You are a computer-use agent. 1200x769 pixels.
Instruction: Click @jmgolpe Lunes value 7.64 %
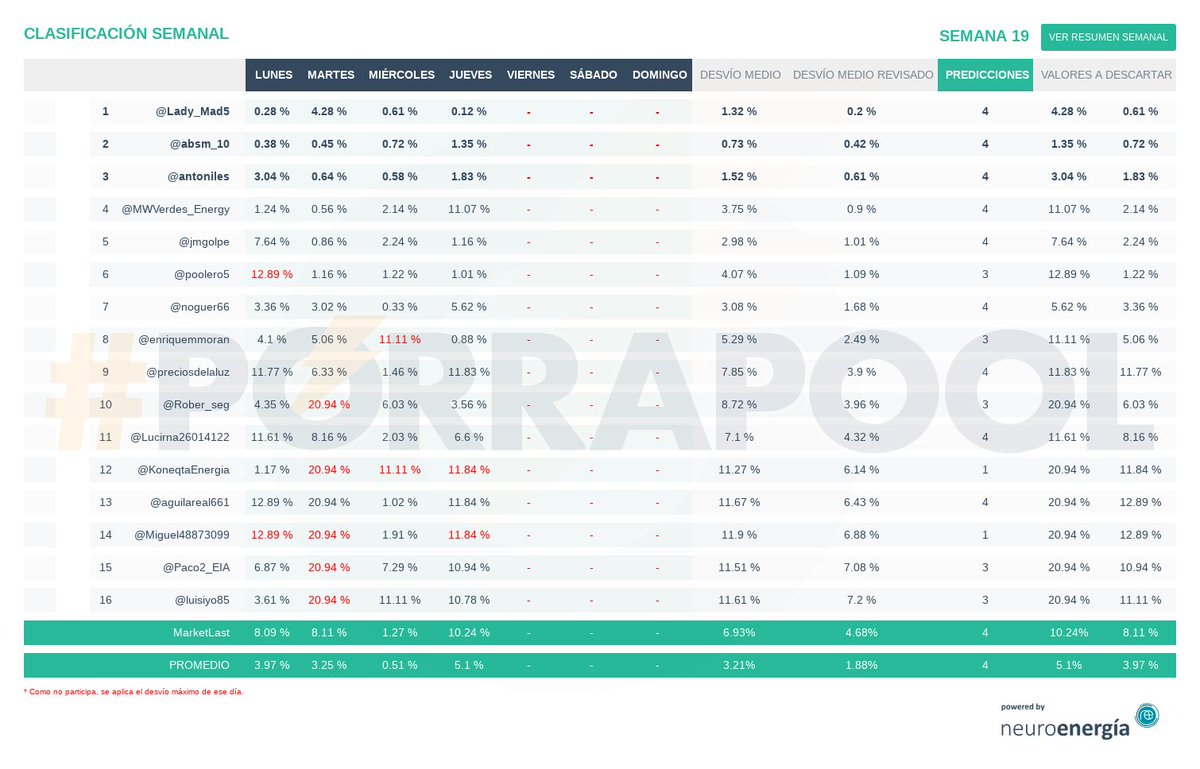[272, 242]
